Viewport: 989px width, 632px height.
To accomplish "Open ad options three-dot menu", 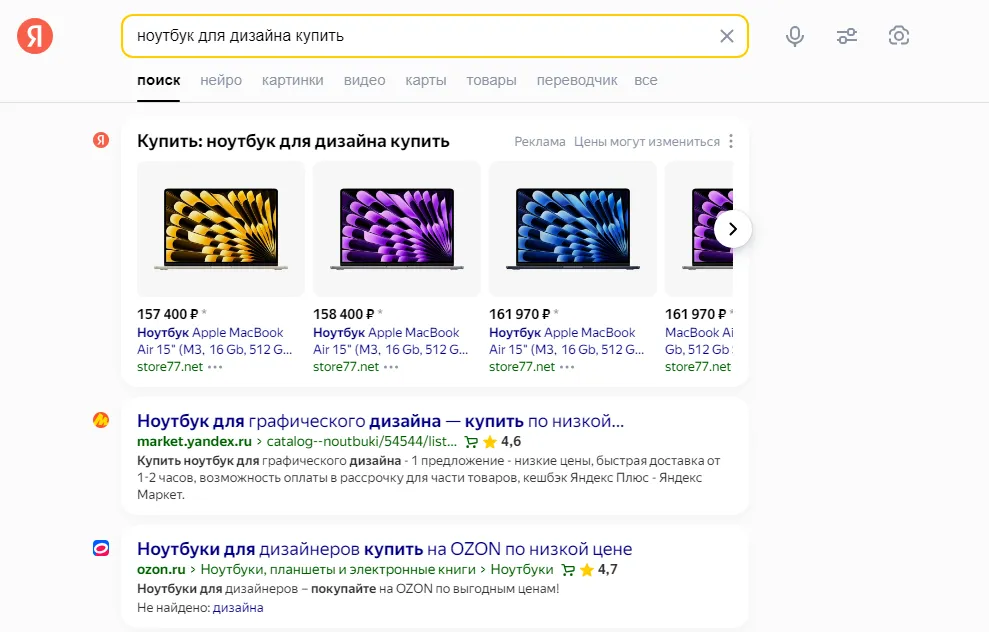I will pos(731,141).
